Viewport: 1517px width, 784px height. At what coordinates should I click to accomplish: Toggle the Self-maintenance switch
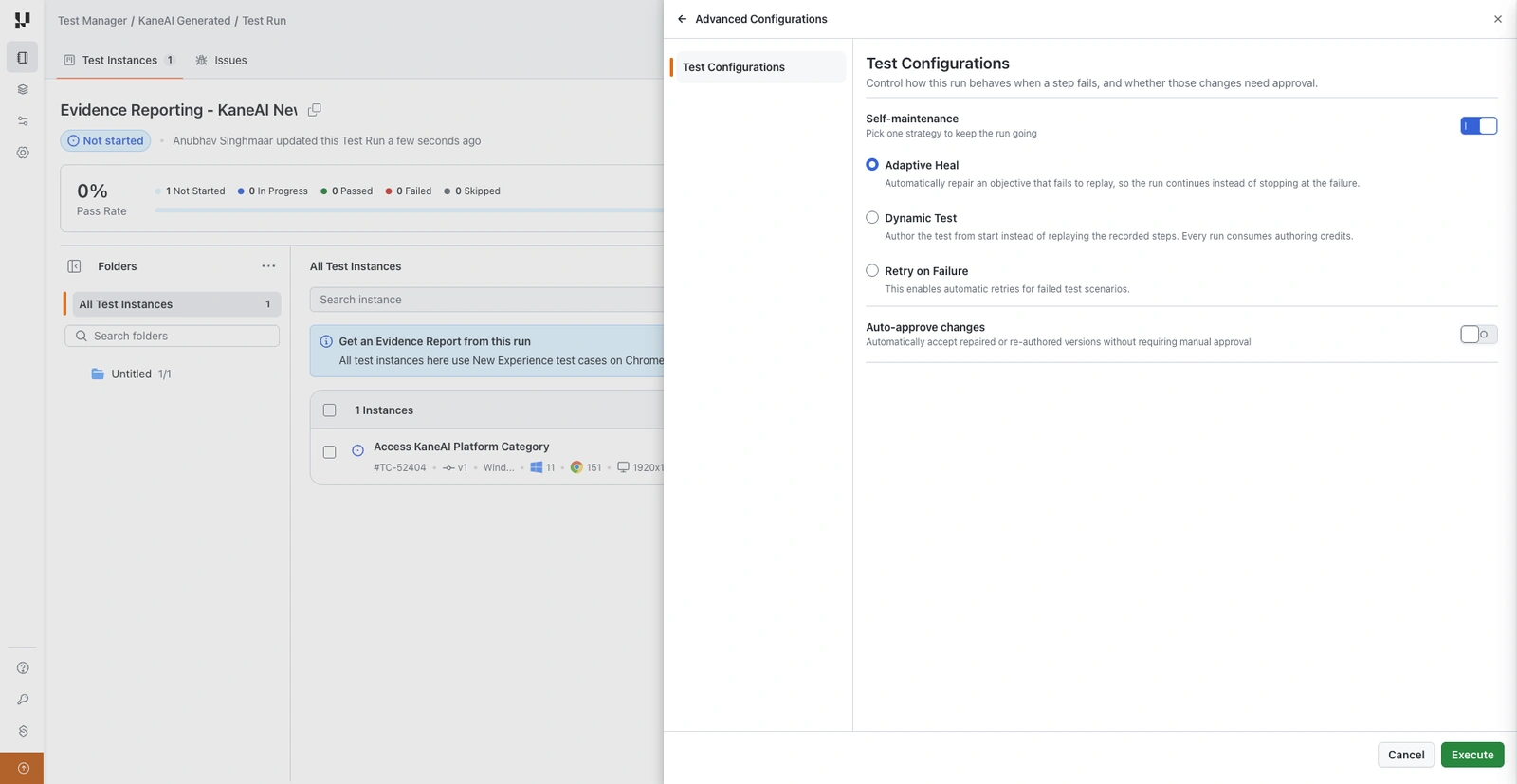[1478, 126]
